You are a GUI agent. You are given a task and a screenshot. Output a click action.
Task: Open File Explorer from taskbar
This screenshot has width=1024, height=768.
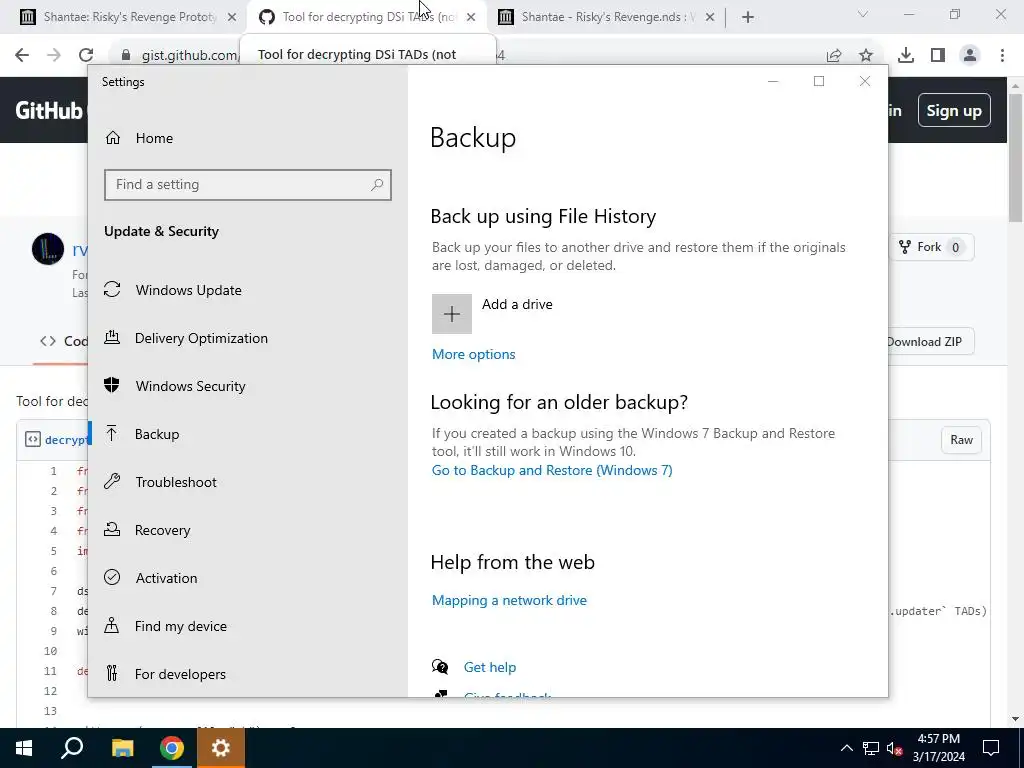[x=122, y=748]
